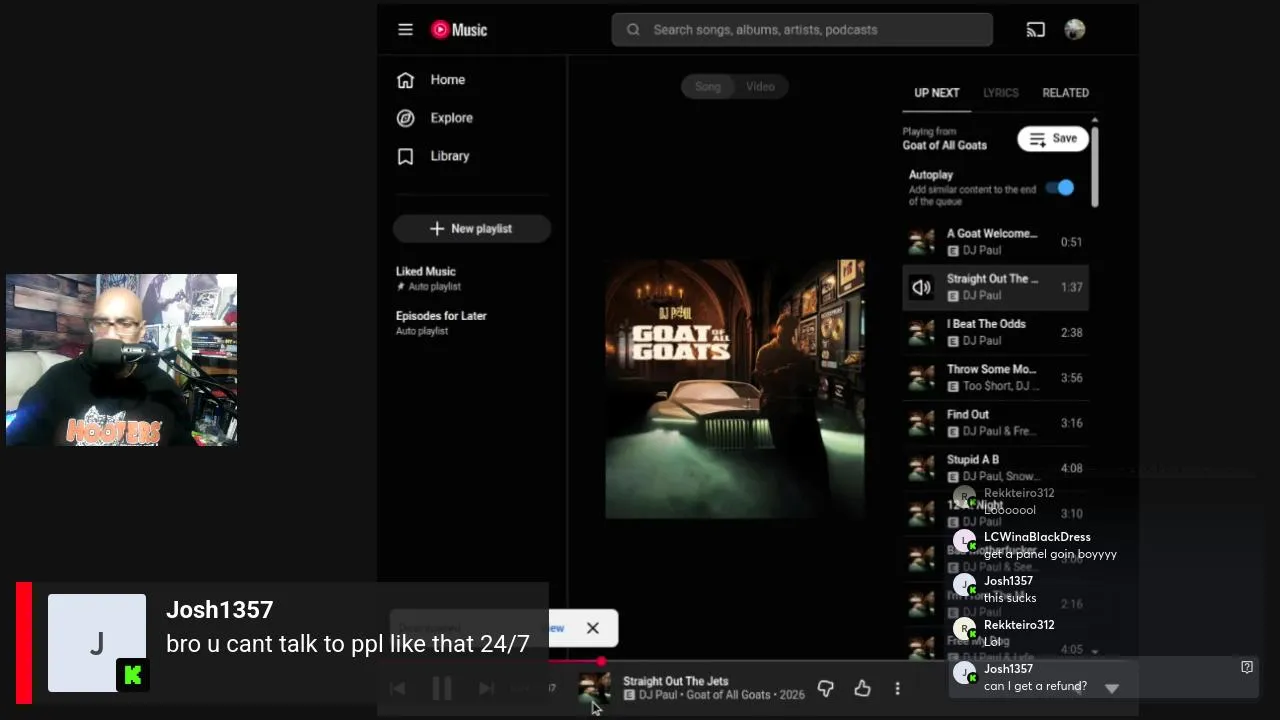The height and width of the screenshot is (720, 1280).
Task: Open the hamburger guide menu
Action: click(x=405, y=30)
